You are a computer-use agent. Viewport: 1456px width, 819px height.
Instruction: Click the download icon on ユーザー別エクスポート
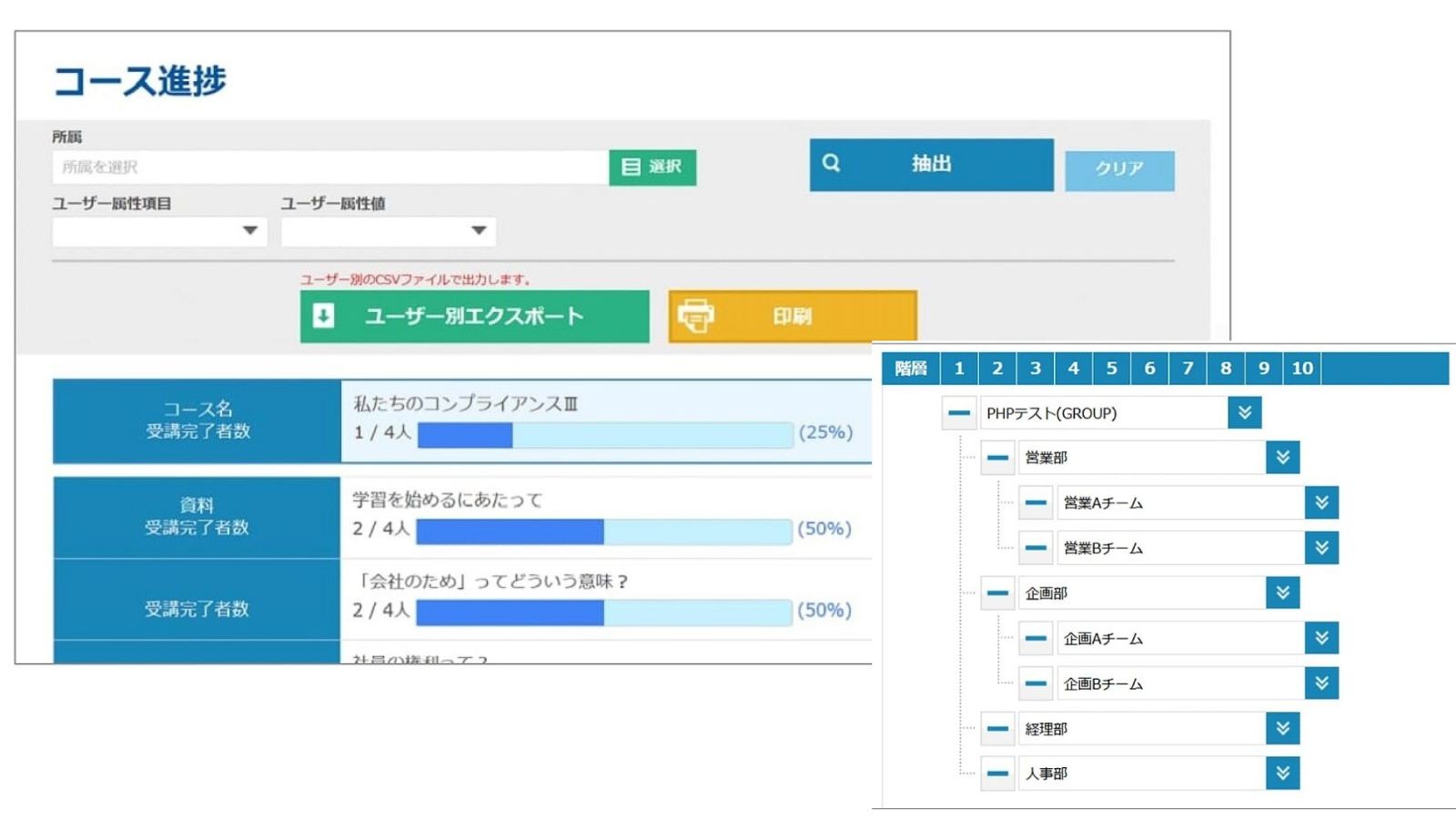(323, 316)
